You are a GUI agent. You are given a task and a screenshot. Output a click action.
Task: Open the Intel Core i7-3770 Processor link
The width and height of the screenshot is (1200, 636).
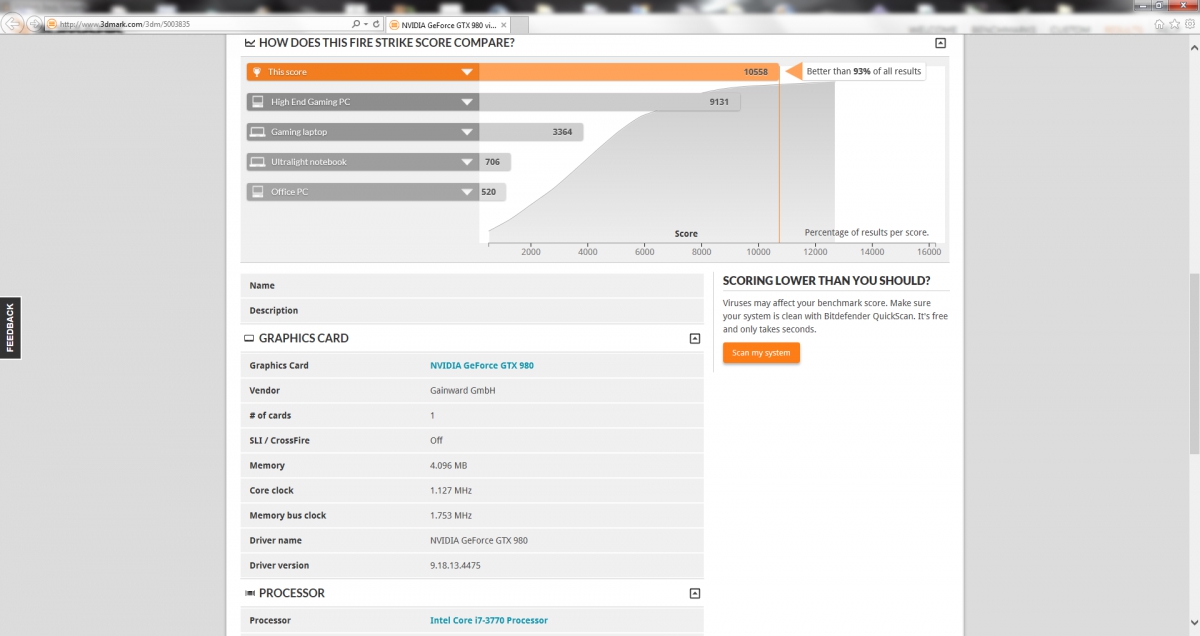489,621
